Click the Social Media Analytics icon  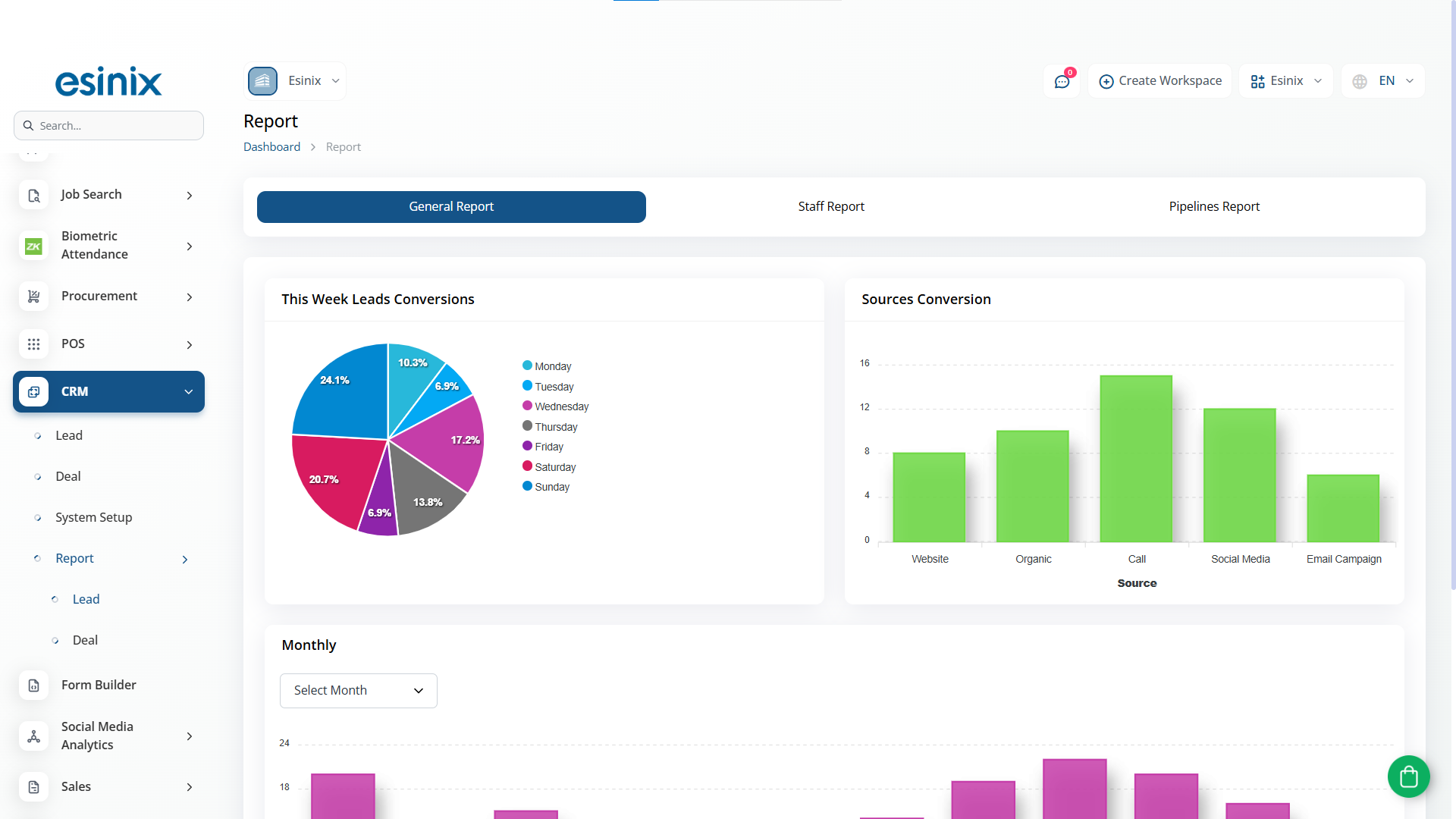click(33, 736)
